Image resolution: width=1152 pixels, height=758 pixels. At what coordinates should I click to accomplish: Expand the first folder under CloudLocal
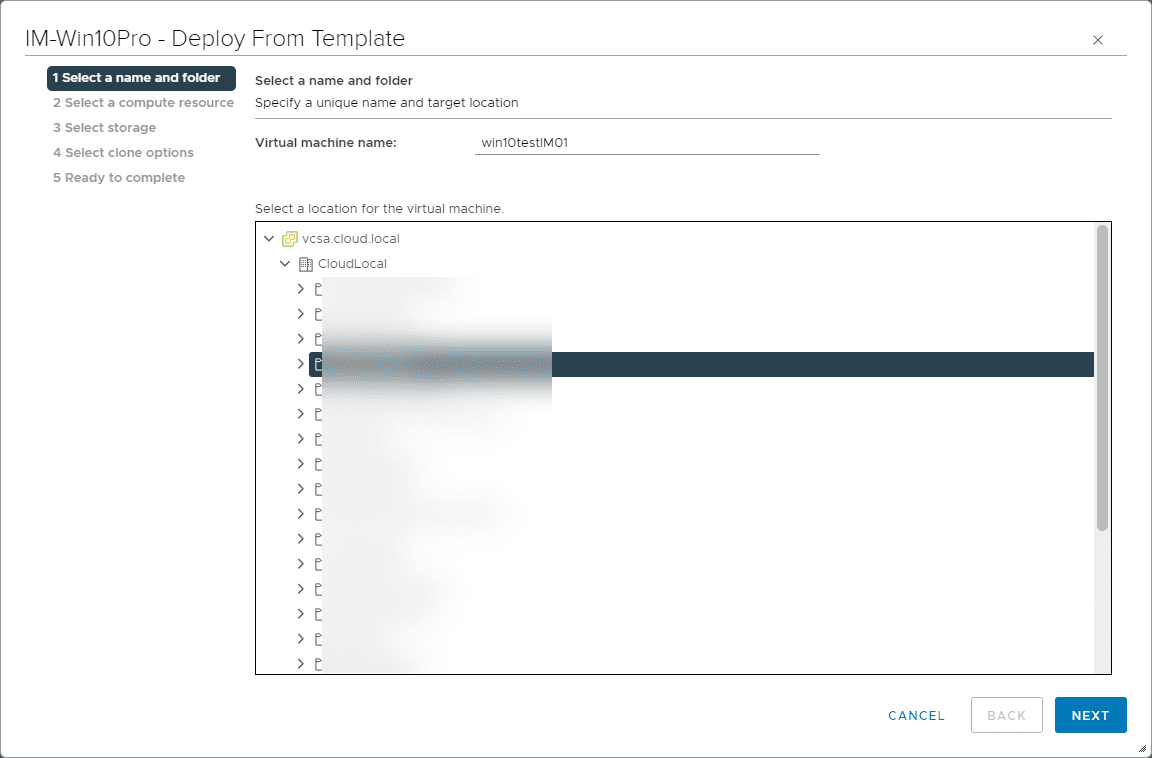click(x=300, y=288)
